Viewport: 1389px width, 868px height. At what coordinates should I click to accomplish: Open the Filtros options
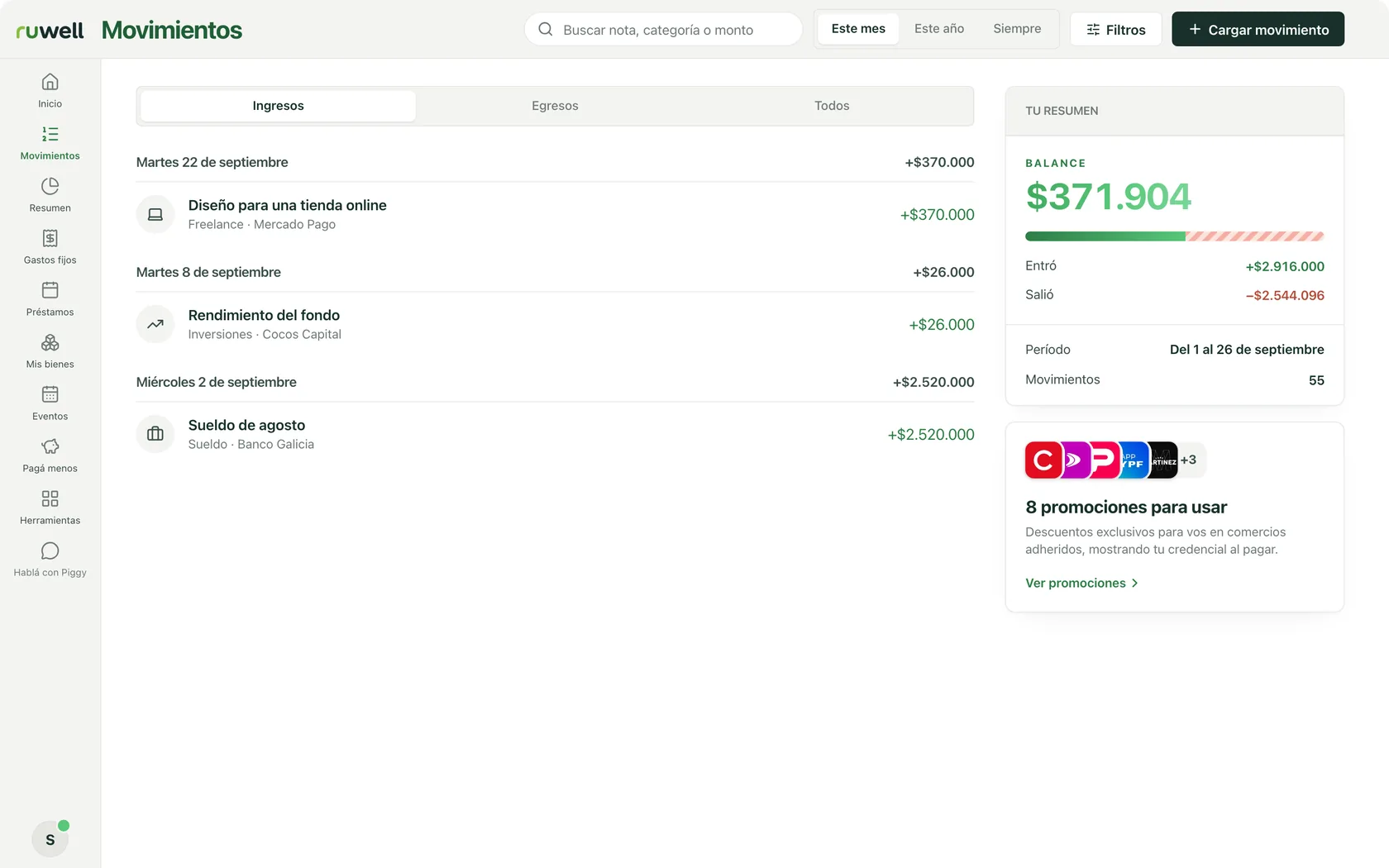click(1115, 30)
